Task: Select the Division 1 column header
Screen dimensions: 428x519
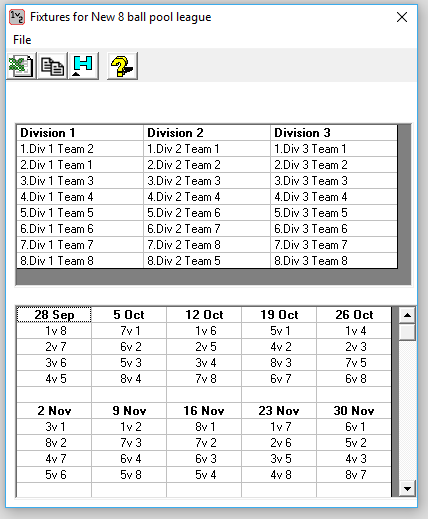Action: click(80, 133)
